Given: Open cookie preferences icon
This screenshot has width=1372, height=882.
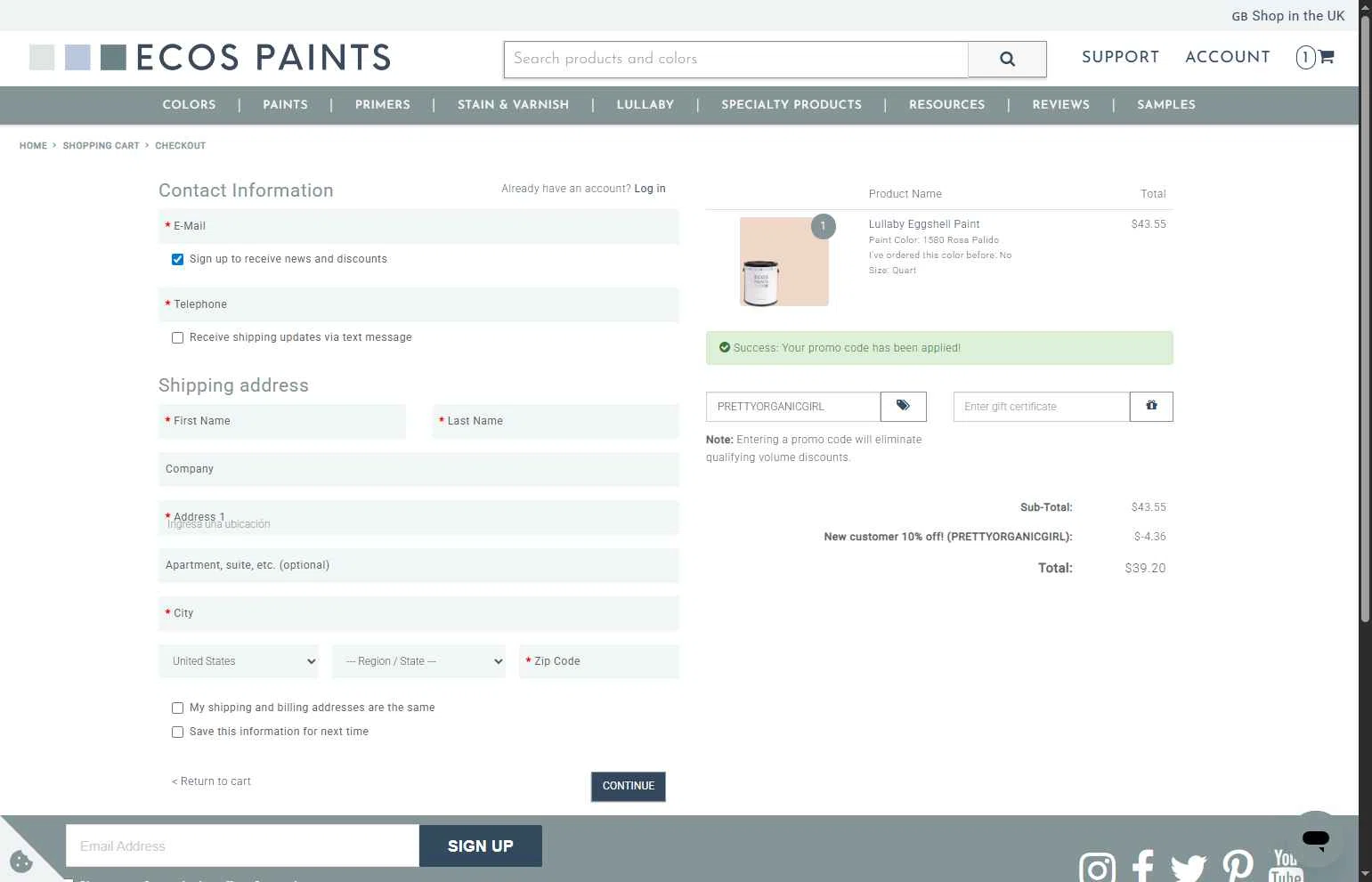Looking at the screenshot, I should (21, 862).
